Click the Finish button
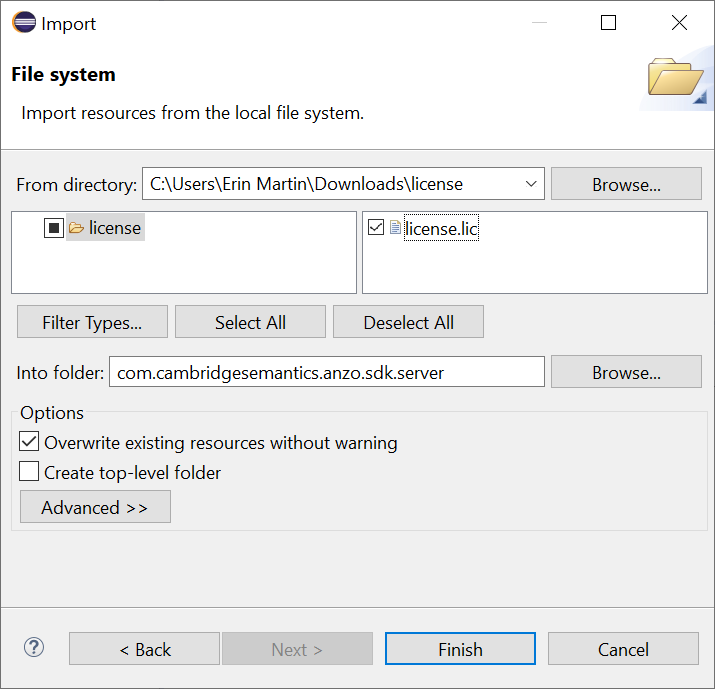Viewport: 715px width, 689px height. (460, 648)
